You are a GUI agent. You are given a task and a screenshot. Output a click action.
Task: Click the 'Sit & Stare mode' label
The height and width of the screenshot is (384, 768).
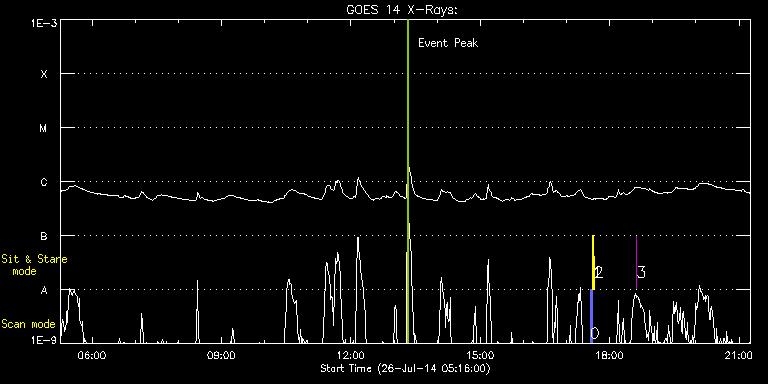[34, 264]
